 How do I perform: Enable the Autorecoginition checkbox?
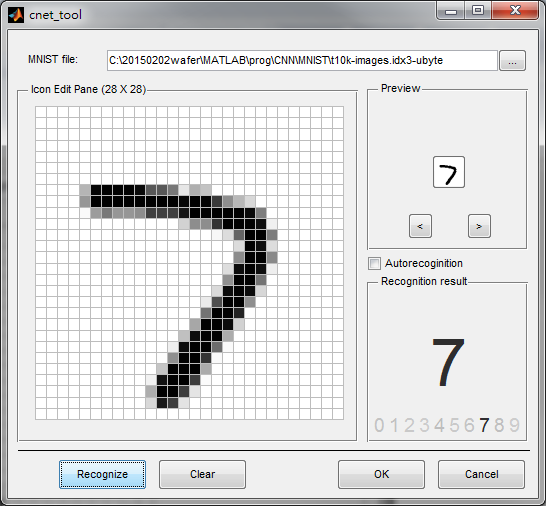coord(374,263)
